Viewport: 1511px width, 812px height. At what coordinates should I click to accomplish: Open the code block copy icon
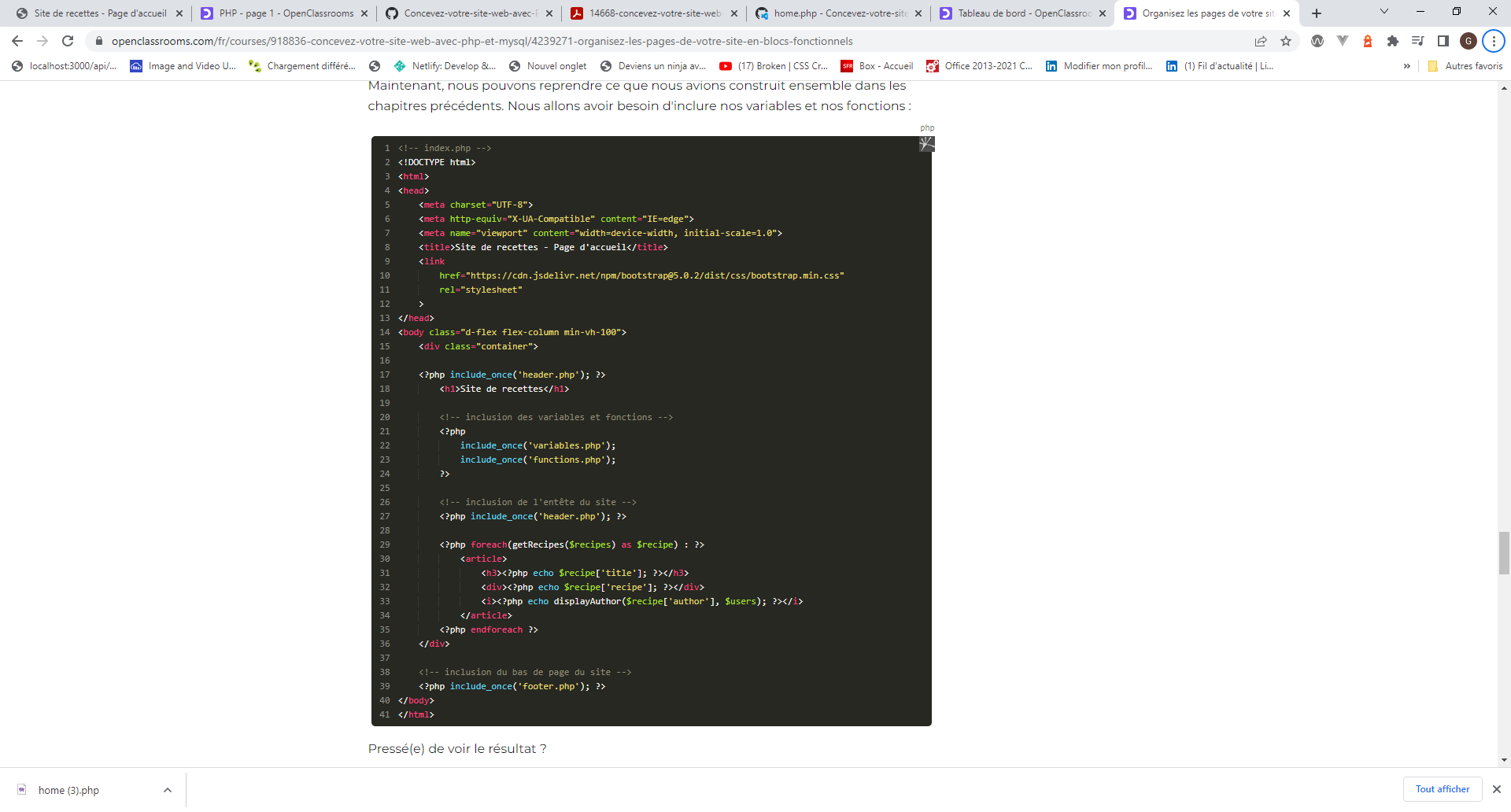[x=925, y=144]
